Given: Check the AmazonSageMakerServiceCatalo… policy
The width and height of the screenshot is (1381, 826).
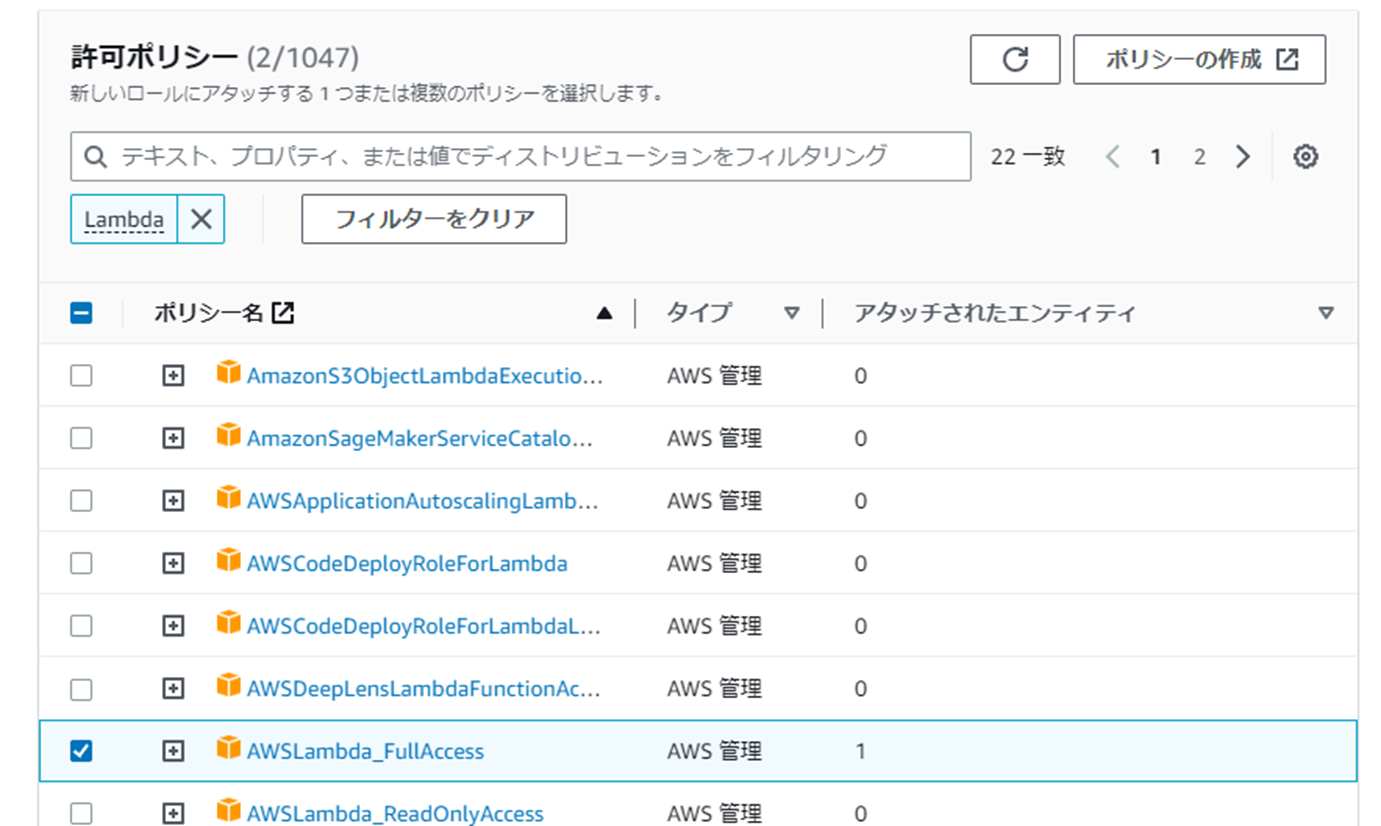Looking at the screenshot, I should [x=81, y=438].
